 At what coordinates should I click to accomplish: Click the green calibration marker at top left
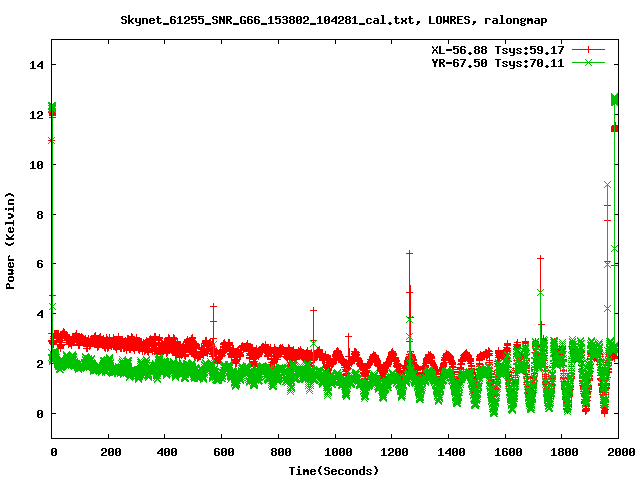[52, 108]
